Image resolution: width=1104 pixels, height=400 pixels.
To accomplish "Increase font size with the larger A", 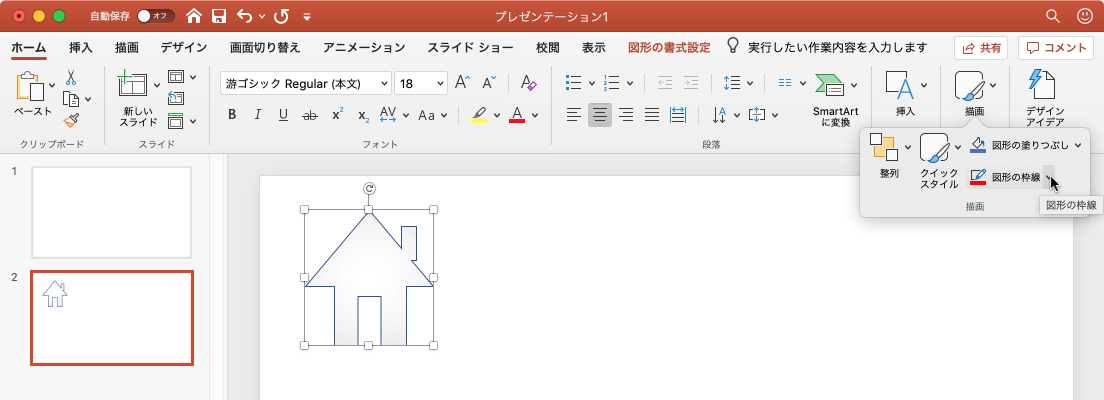I will (463, 82).
